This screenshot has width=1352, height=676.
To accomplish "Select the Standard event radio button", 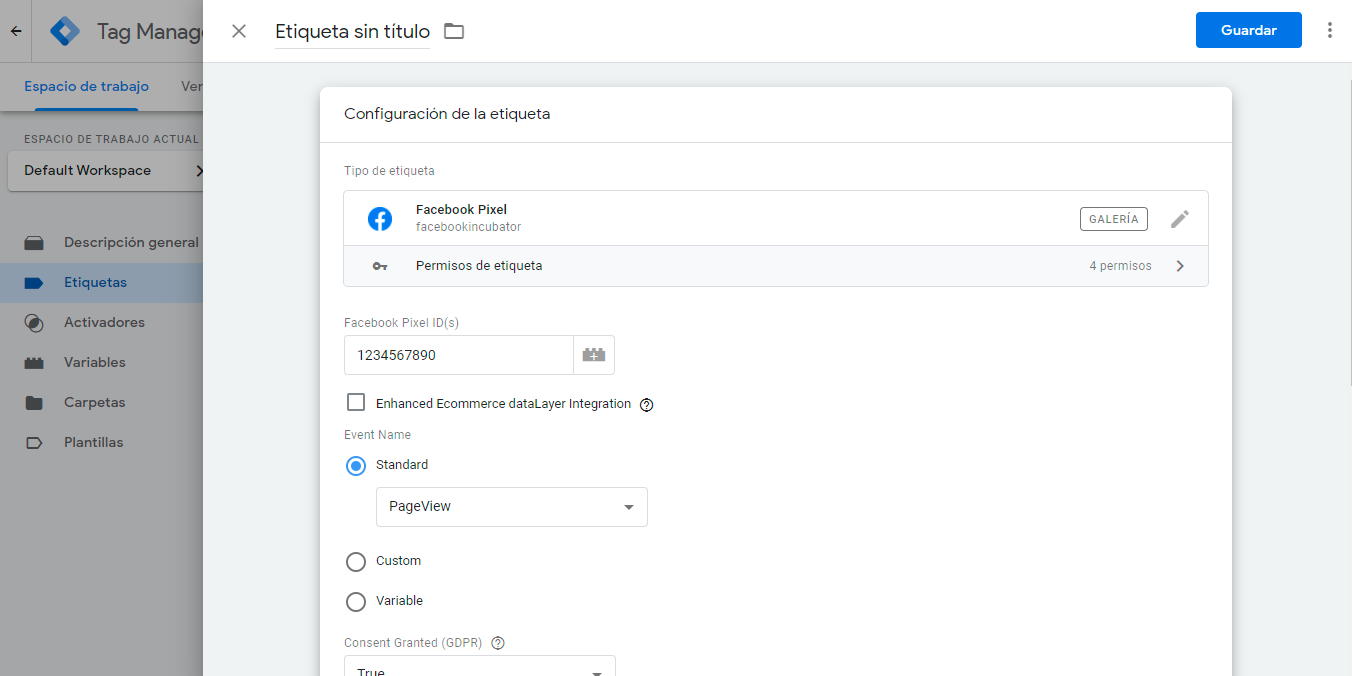I will point(355,465).
